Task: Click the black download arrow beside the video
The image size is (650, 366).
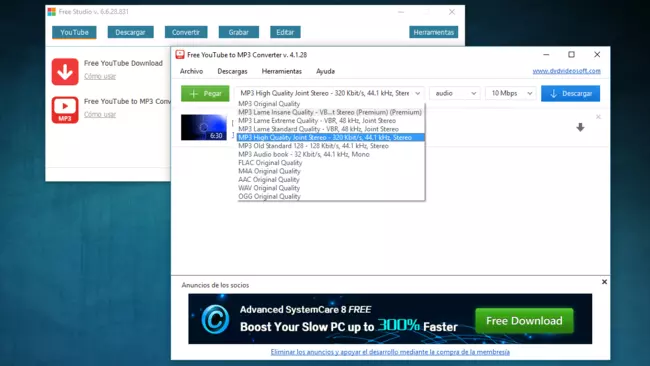Action: pos(580,128)
